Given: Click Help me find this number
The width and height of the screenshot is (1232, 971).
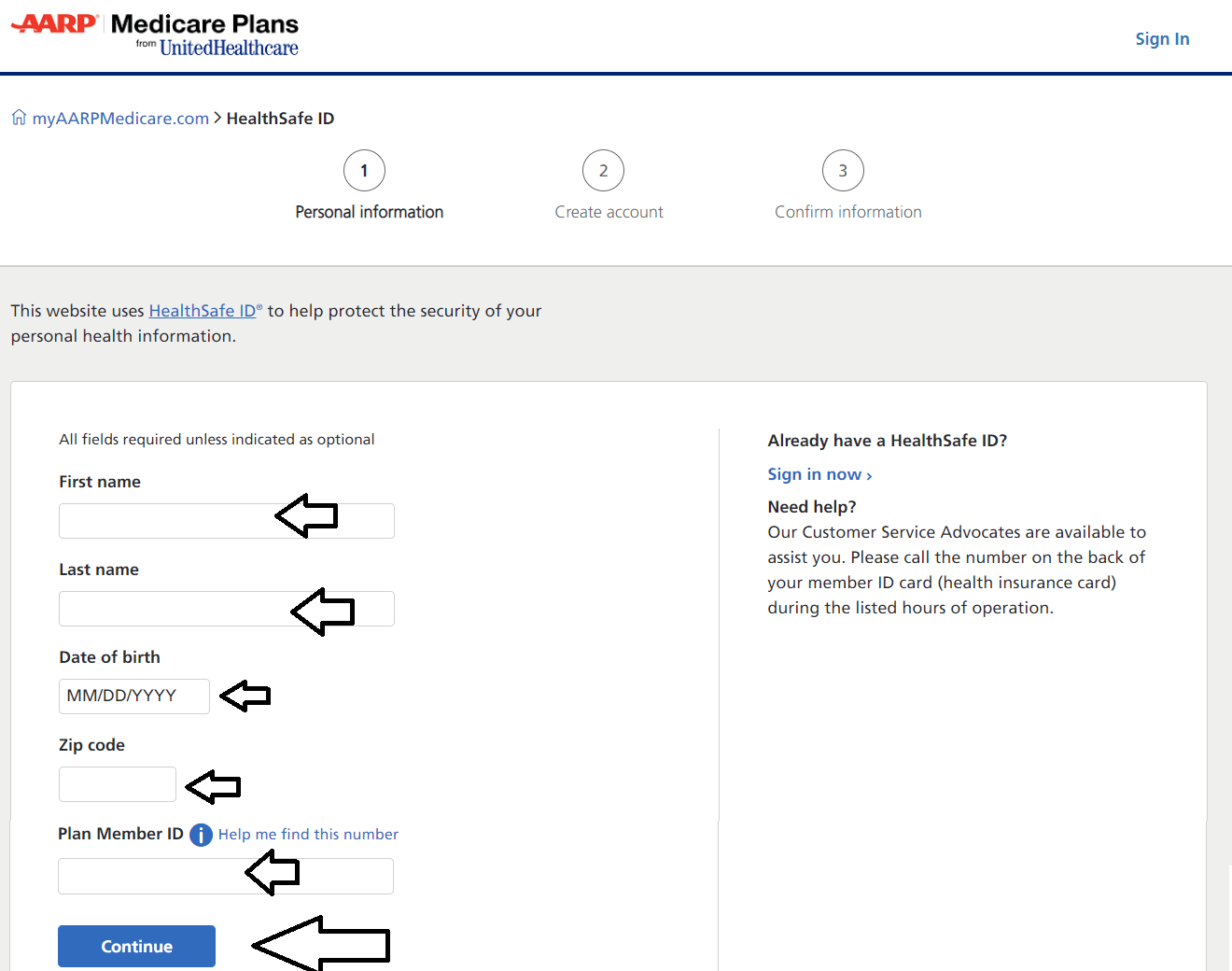Looking at the screenshot, I should (x=308, y=835).
